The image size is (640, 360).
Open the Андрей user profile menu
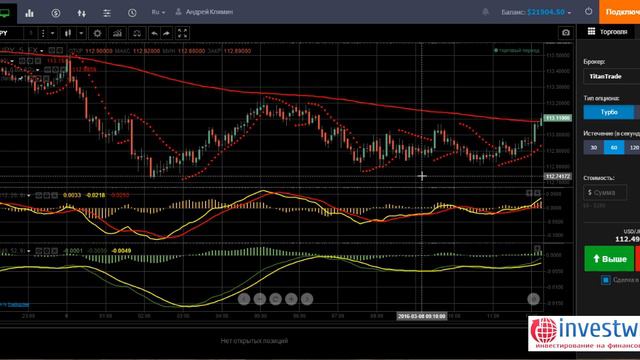[204, 12]
